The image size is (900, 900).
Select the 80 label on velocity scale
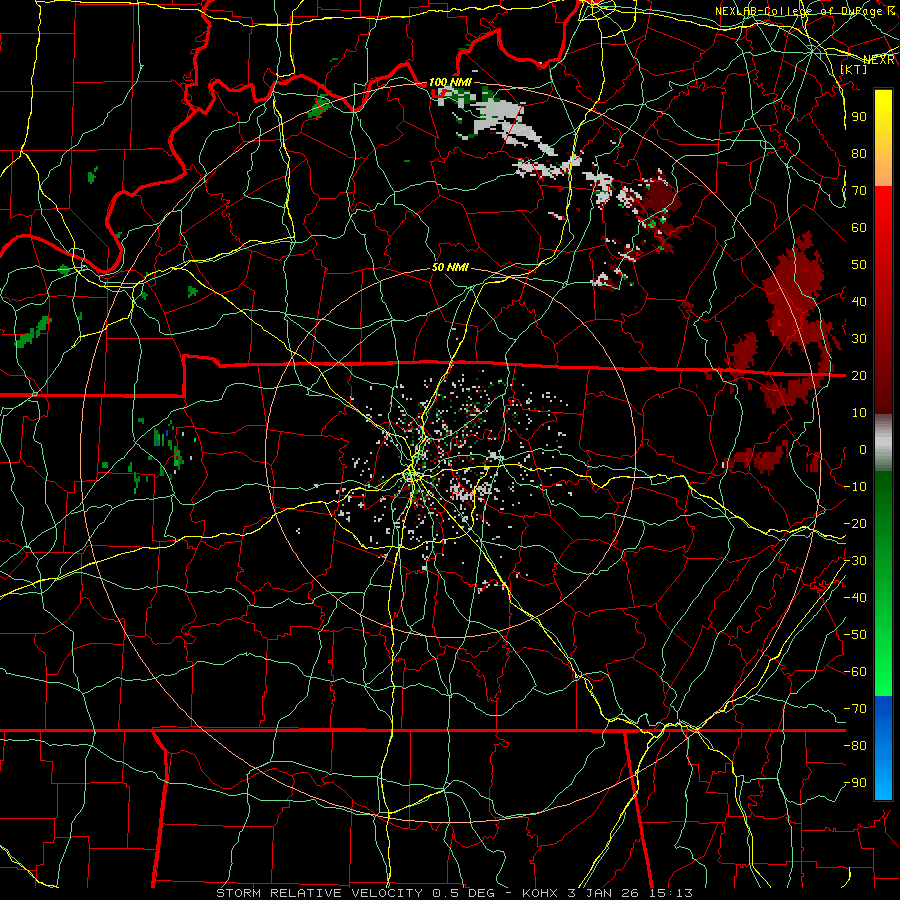coord(859,153)
